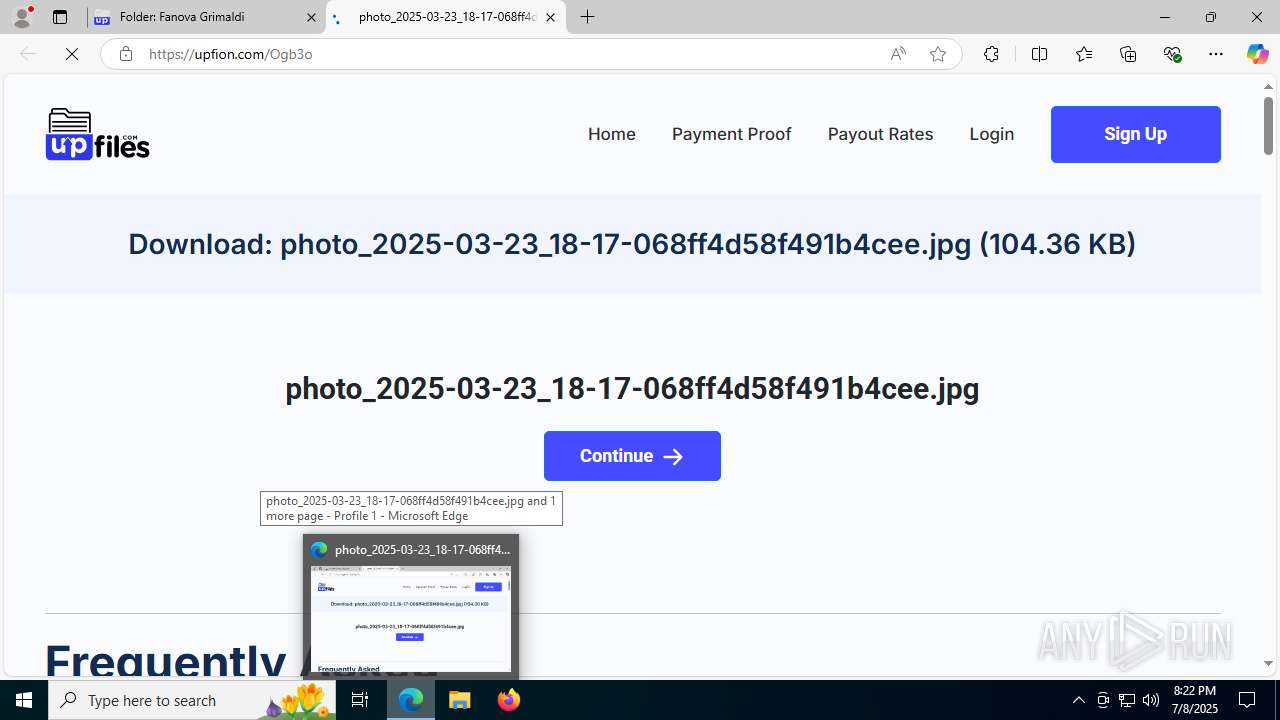Show hidden system tray icons
Screen dimensions: 1280x720
click(1078, 700)
